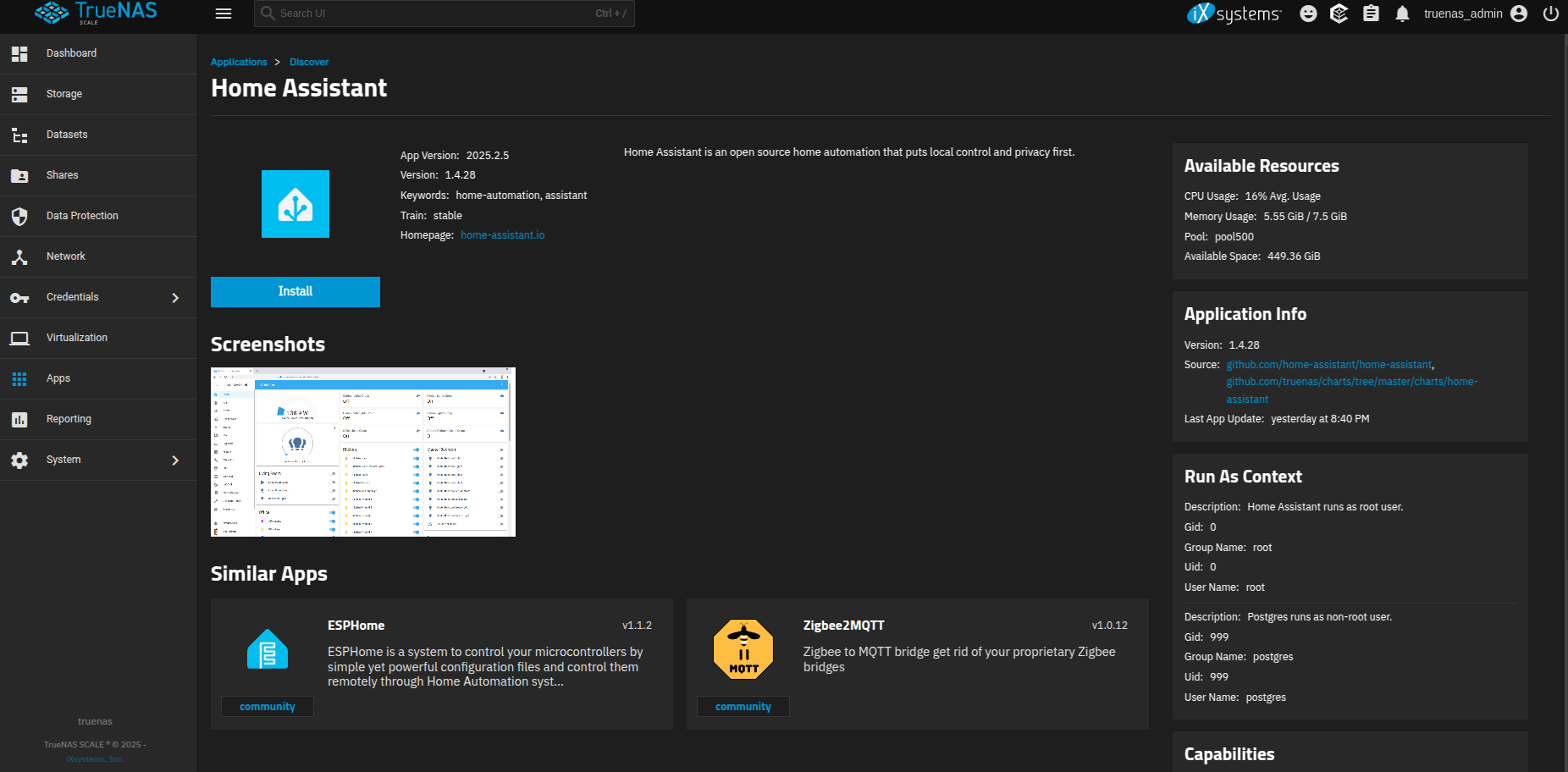Click the Discover breadcrumb link
The image size is (1568, 772).
tap(309, 62)
